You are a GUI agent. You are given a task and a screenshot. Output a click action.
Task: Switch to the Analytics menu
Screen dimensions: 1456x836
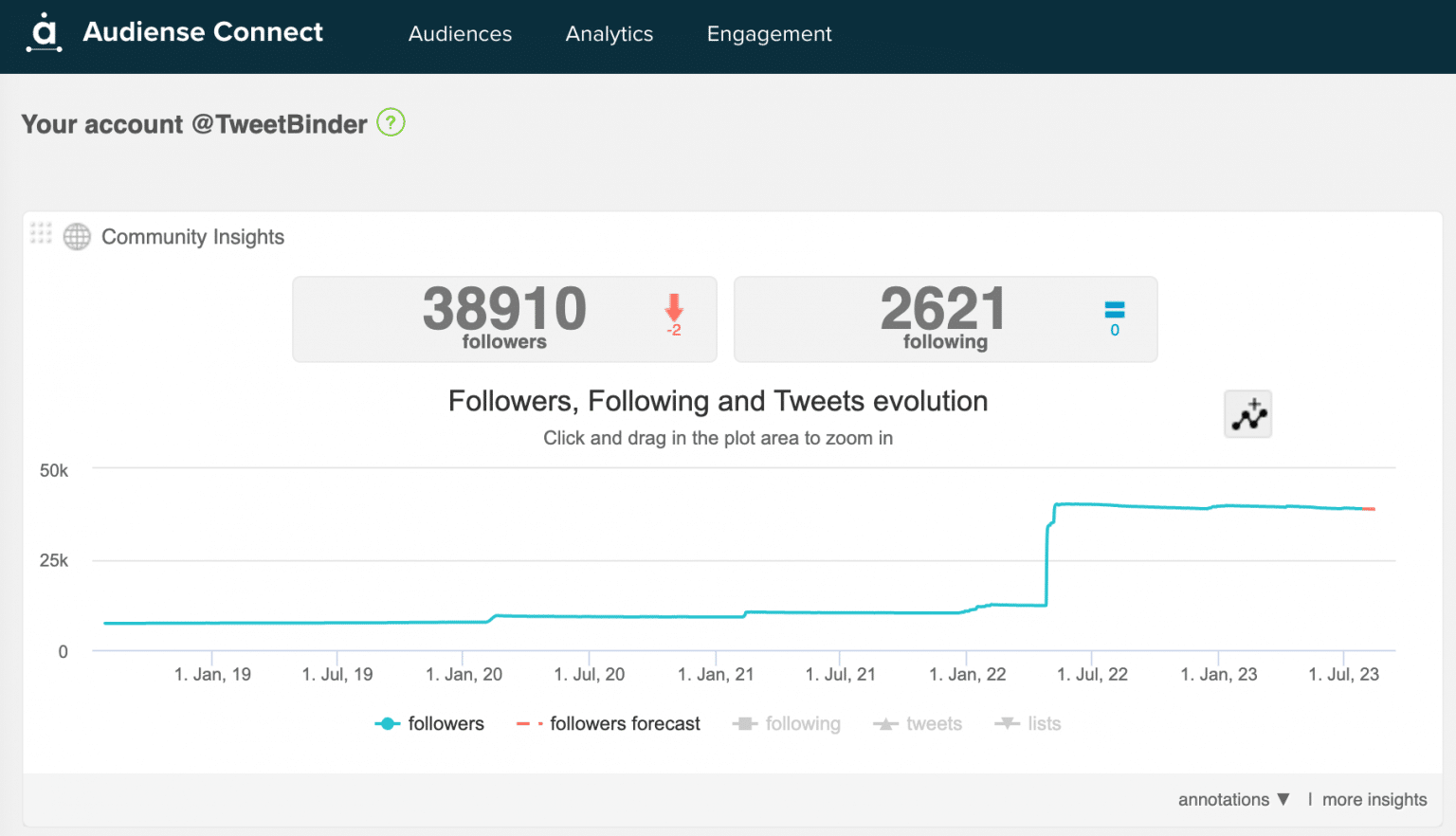[x=609, y=34]
